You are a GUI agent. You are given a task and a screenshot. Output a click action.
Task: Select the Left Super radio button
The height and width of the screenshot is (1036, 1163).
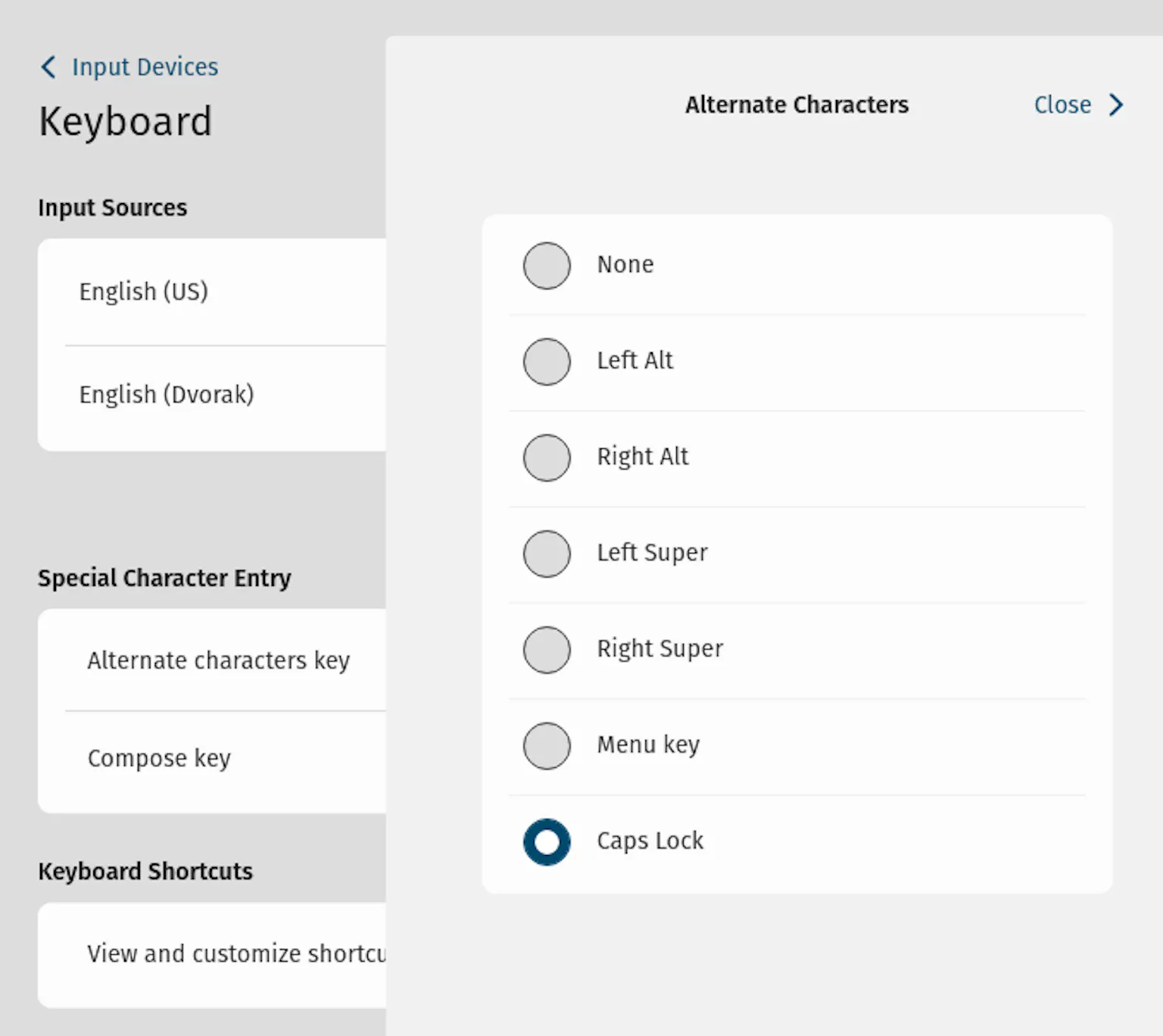pos(547,554)
